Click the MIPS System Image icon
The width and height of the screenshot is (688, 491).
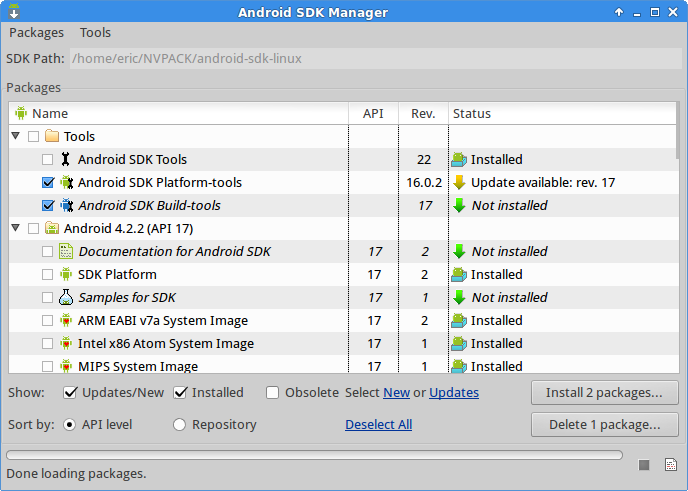(66, 366)
